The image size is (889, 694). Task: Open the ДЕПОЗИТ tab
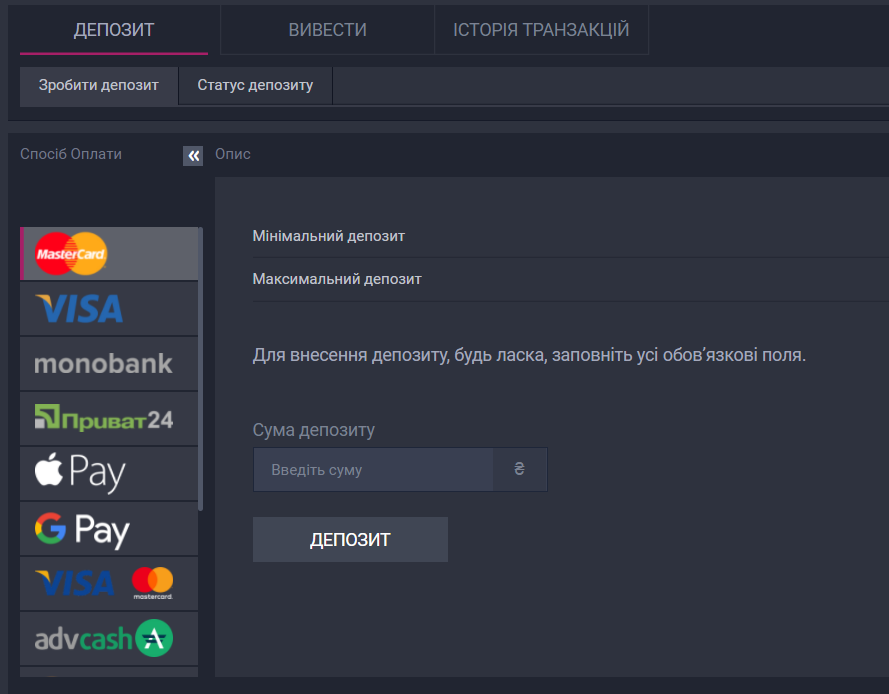(114, 29)
